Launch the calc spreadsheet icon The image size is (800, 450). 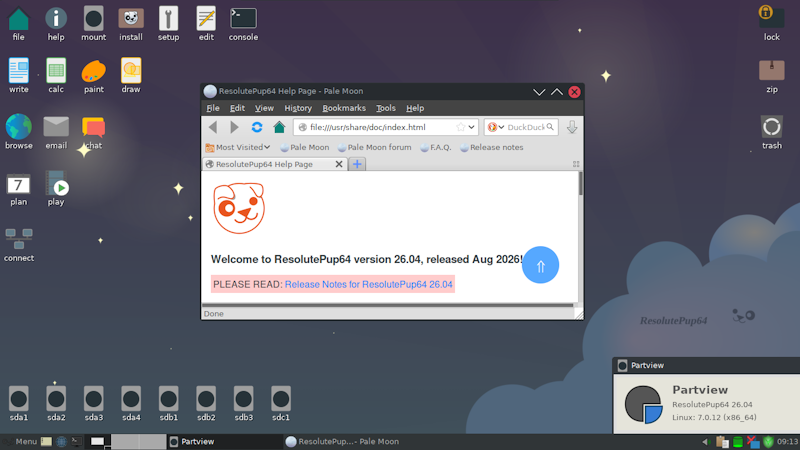(x=56, y=70)
